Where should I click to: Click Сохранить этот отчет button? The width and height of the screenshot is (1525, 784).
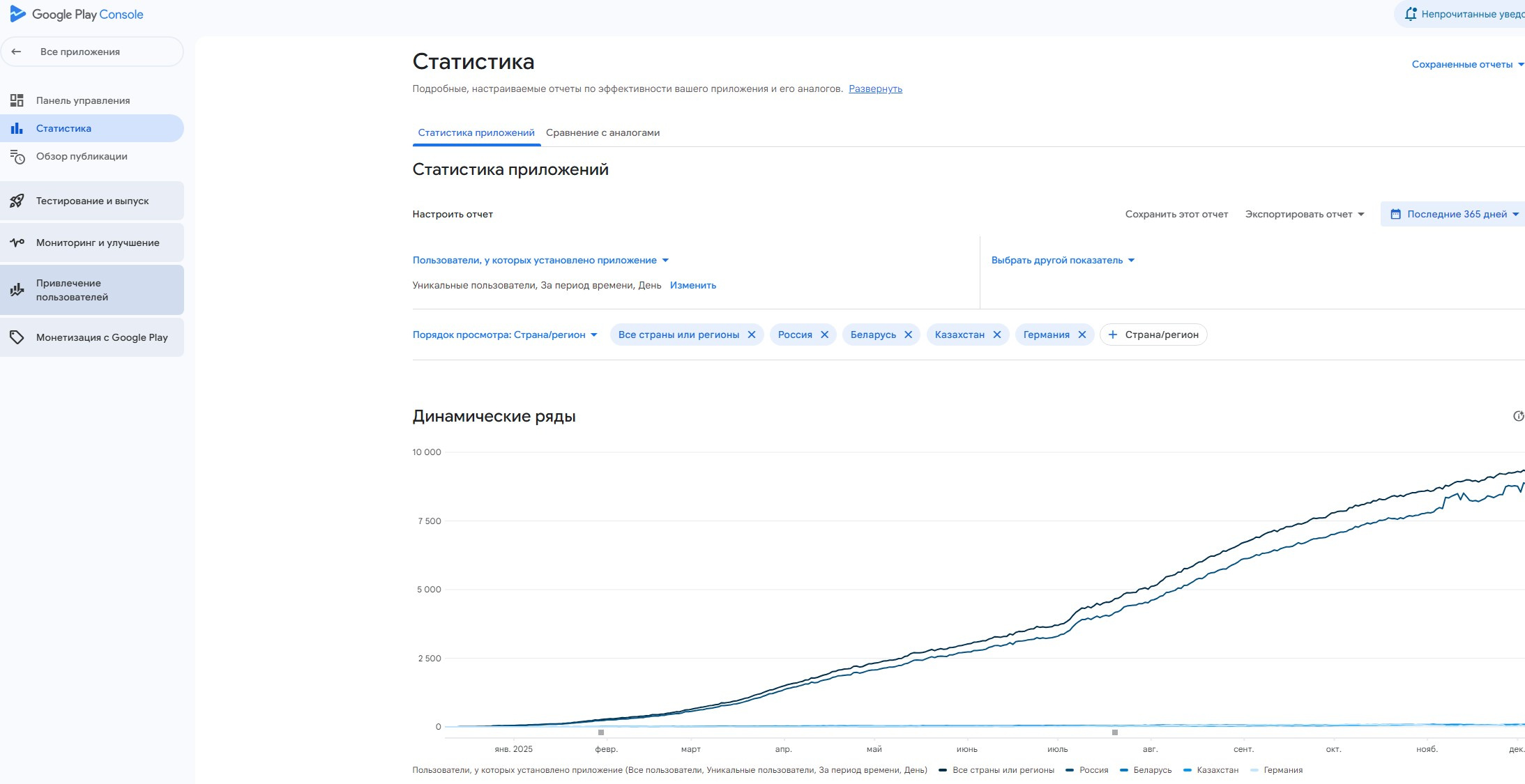[1176, 214]
